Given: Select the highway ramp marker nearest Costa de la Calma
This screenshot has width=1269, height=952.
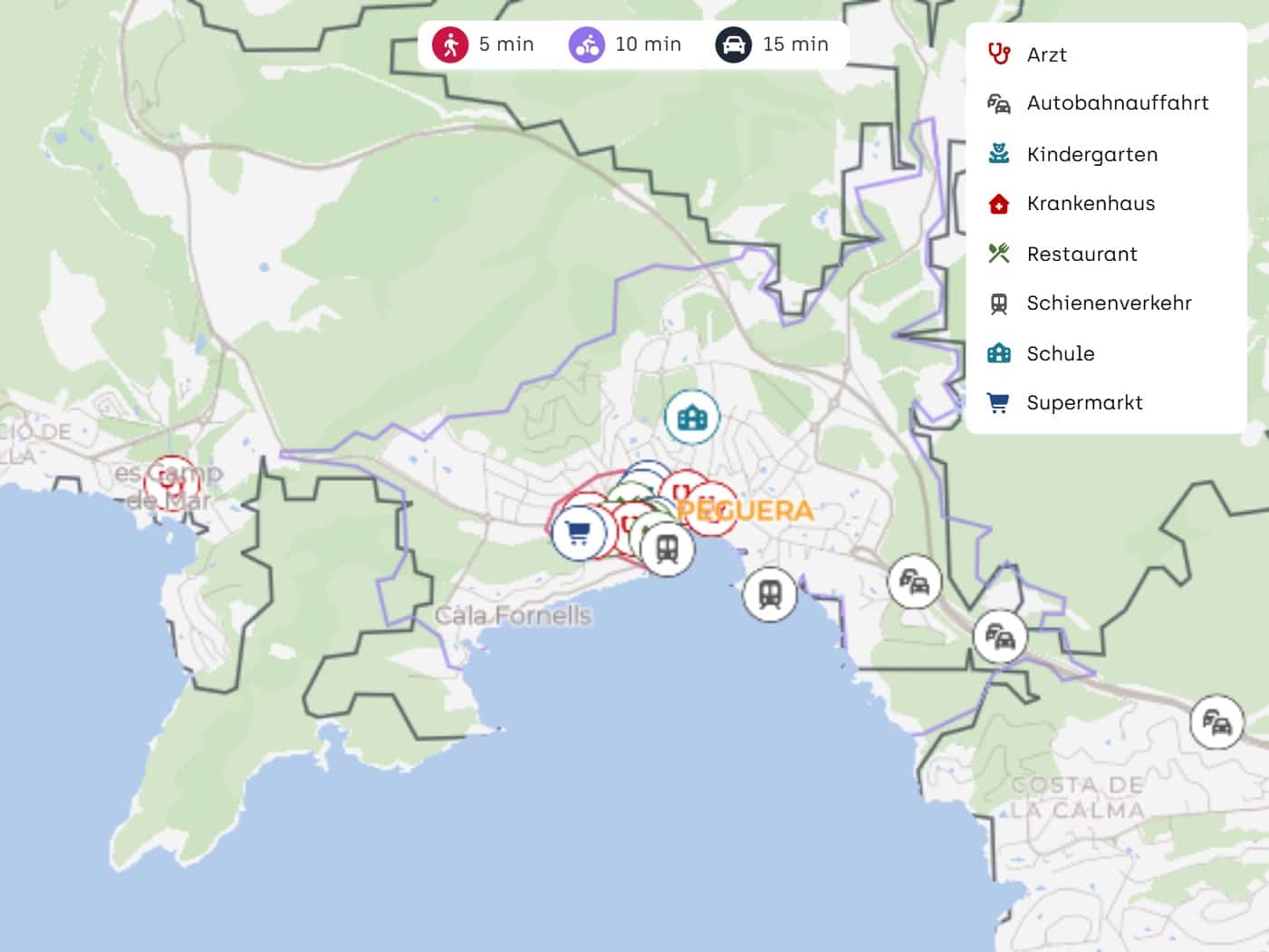Looking at the screenshot, I should [x=1216, y=722].
